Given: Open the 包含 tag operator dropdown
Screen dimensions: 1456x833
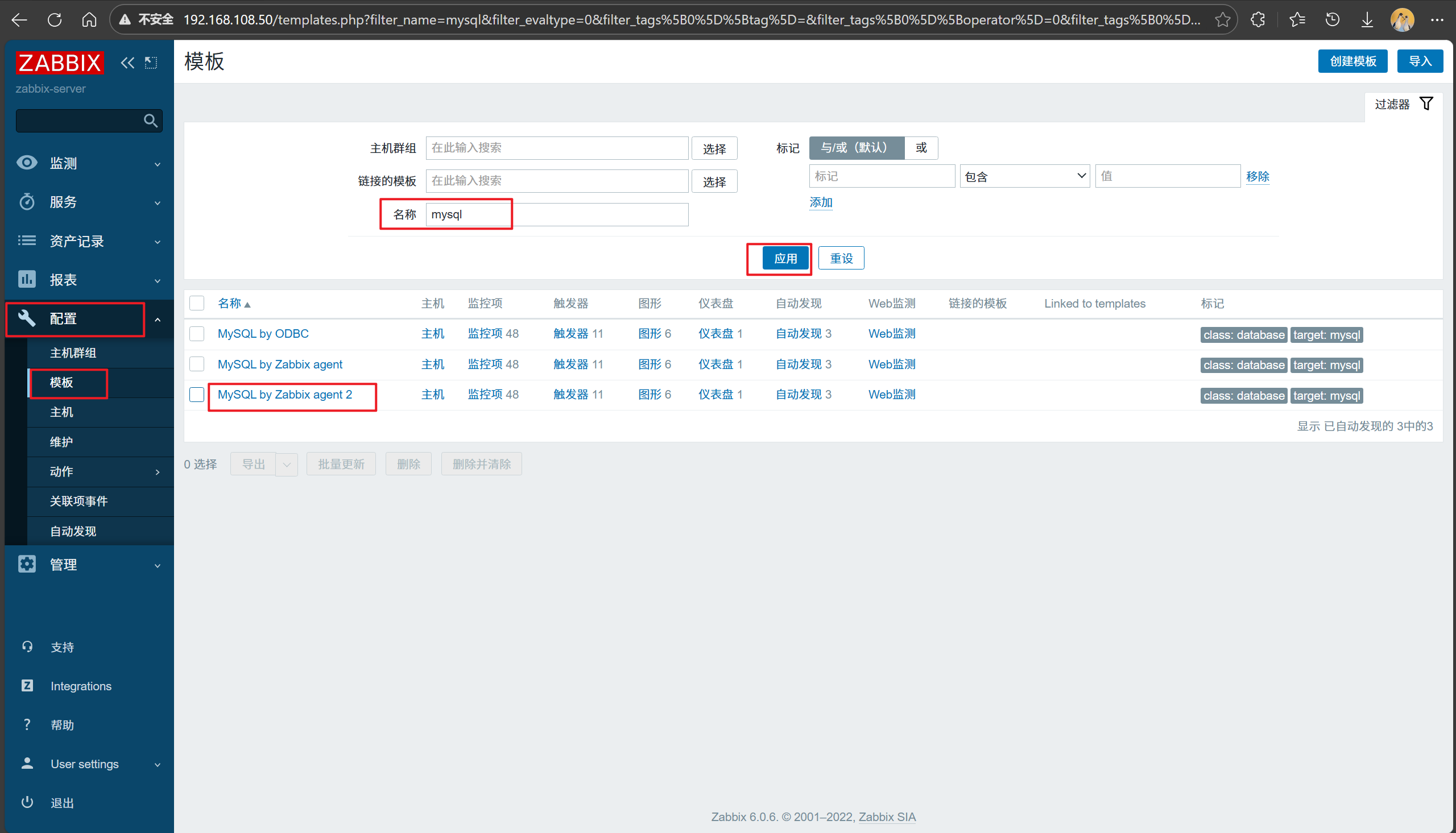Looking at the screenshot, I should pyautogui.click(x=1024, y=176).
